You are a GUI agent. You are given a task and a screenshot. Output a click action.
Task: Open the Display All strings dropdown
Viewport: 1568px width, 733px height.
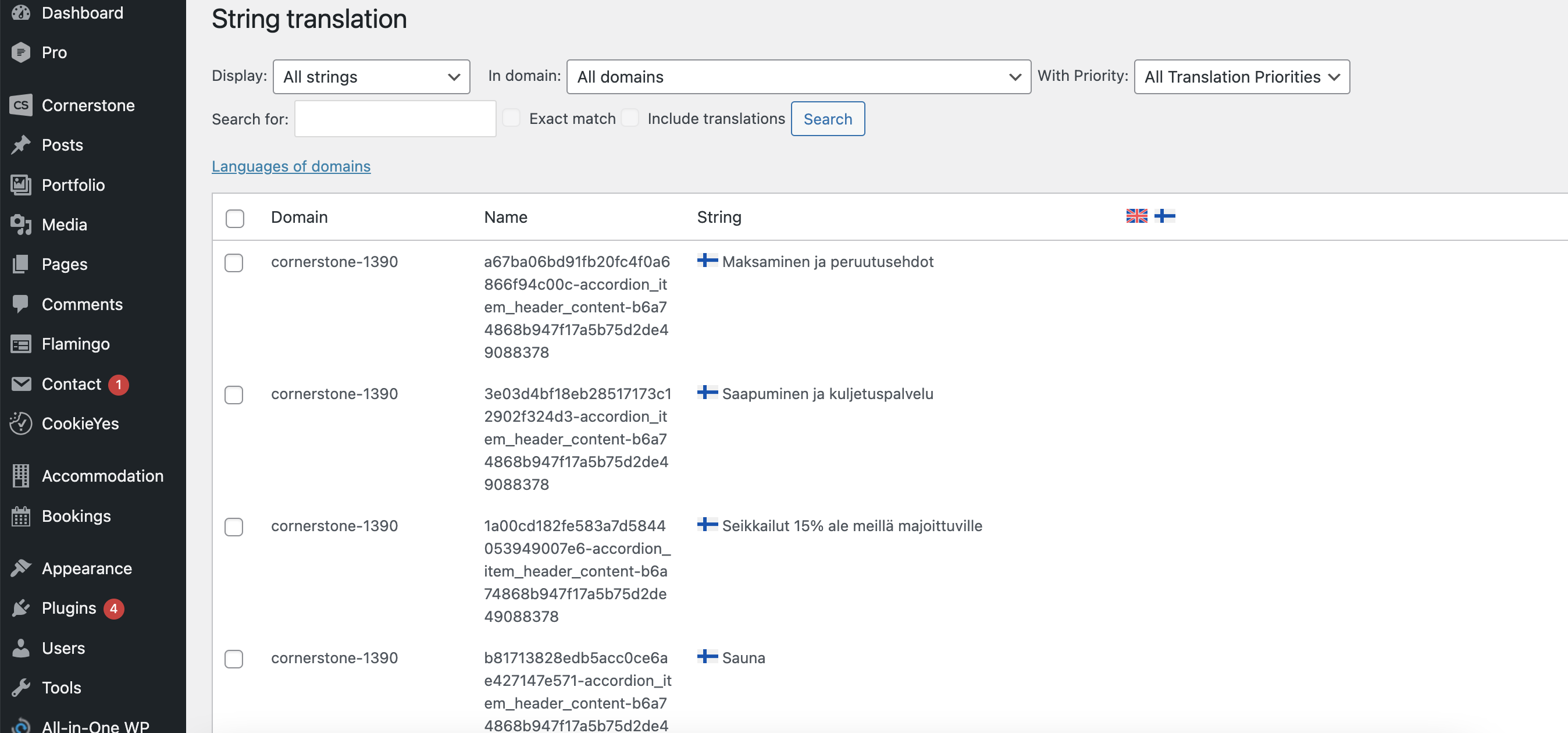tap(370, 77)
